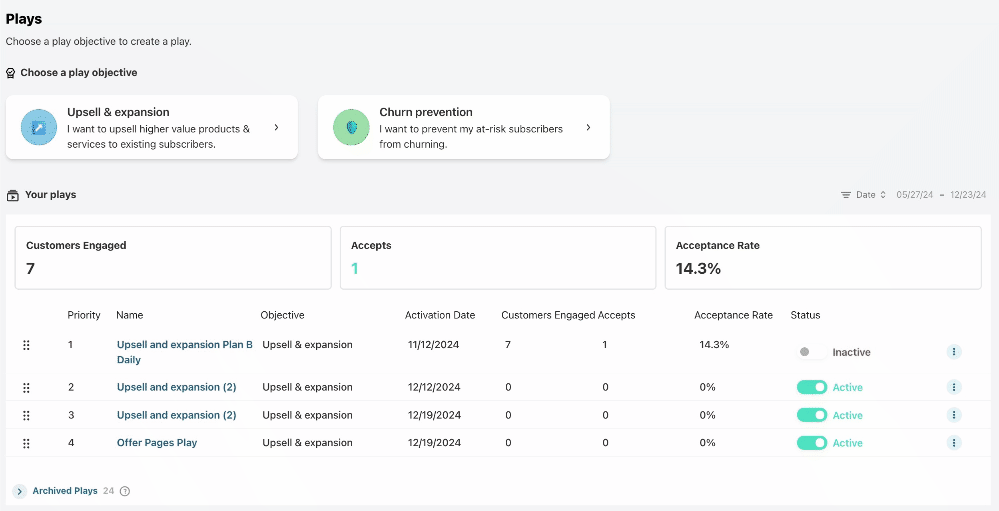
Task: Click activation date 12/12/2024
Action: click(x=435, y=387)
